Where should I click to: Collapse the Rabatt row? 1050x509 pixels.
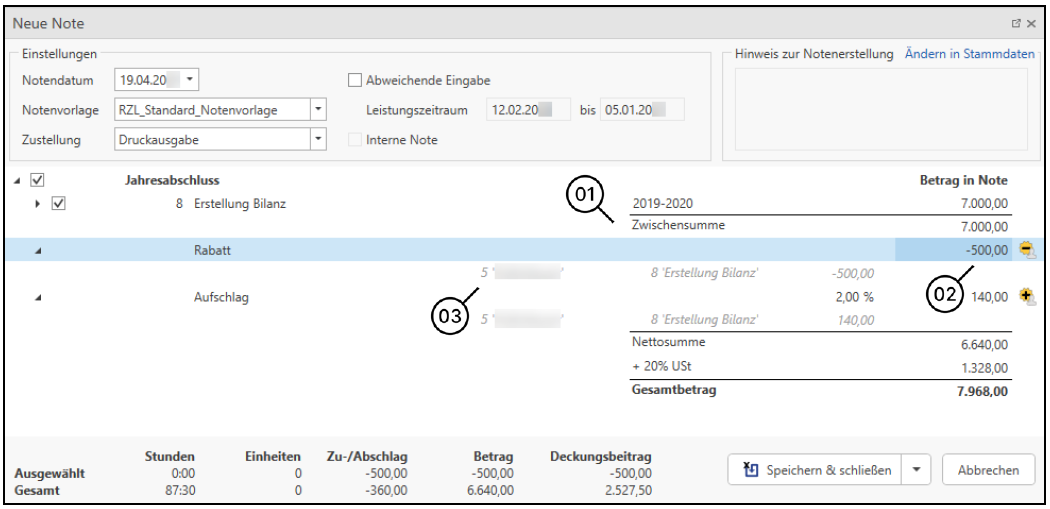click(38, 251)
